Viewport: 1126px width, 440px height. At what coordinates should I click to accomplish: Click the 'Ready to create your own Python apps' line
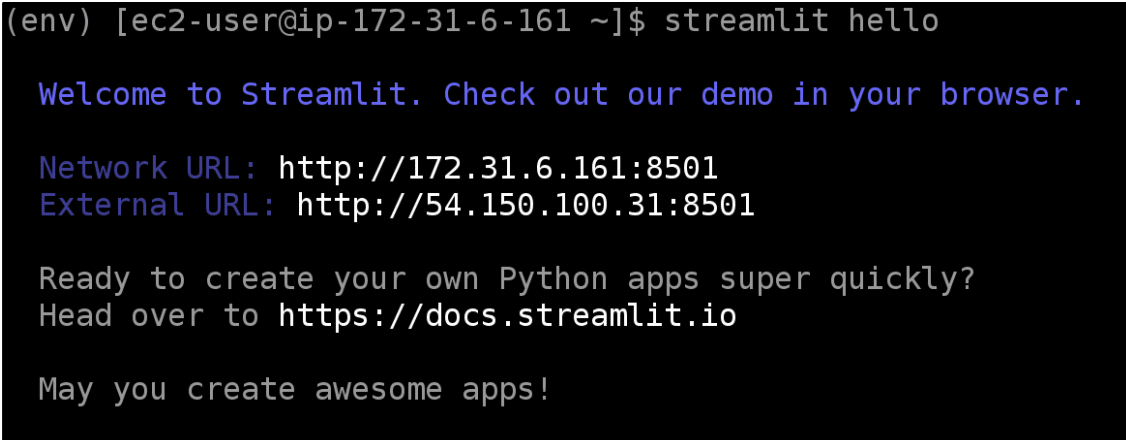point(507,279)
